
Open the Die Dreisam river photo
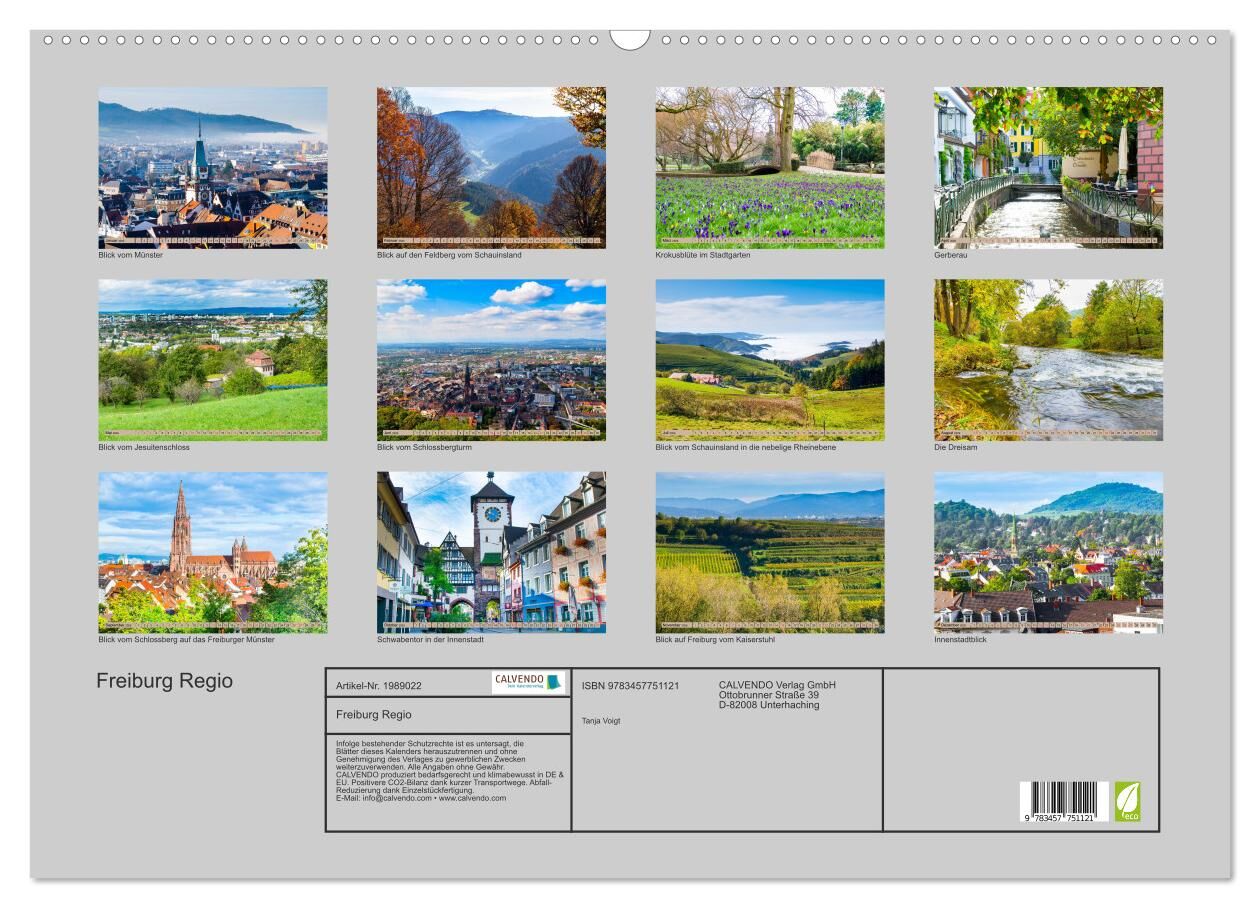point(1048,360)
